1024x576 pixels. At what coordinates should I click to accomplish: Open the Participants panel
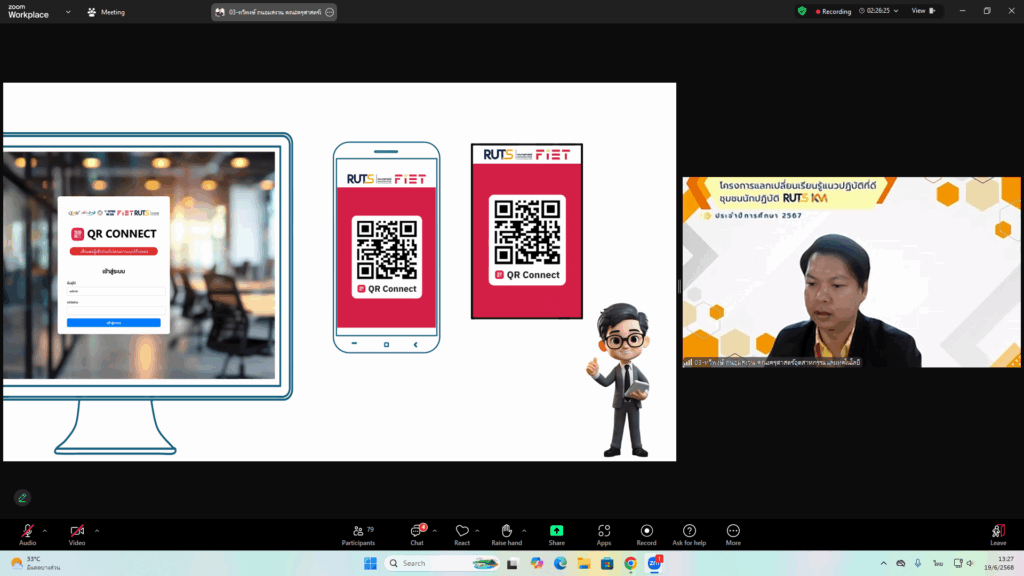(359, 534)
